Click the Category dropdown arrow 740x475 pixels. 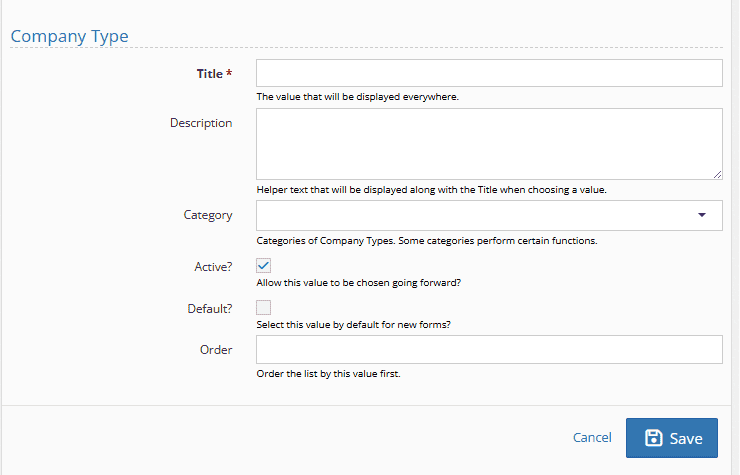pyautogui.click(x=701, y=215)
